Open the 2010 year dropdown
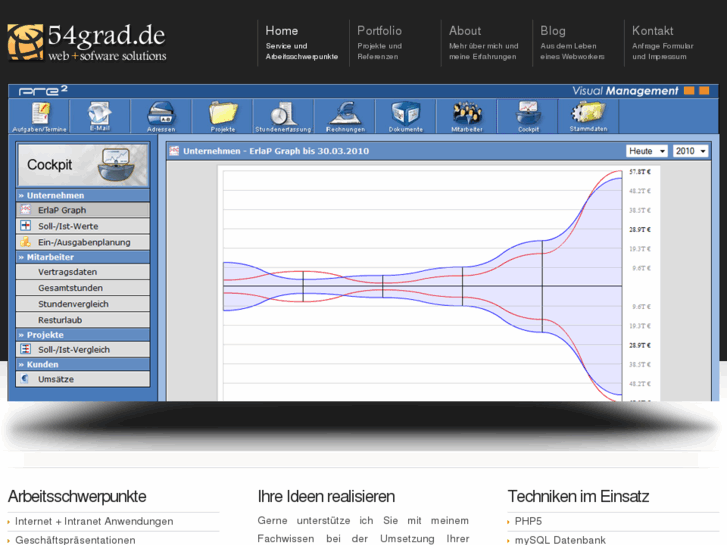 690,151
